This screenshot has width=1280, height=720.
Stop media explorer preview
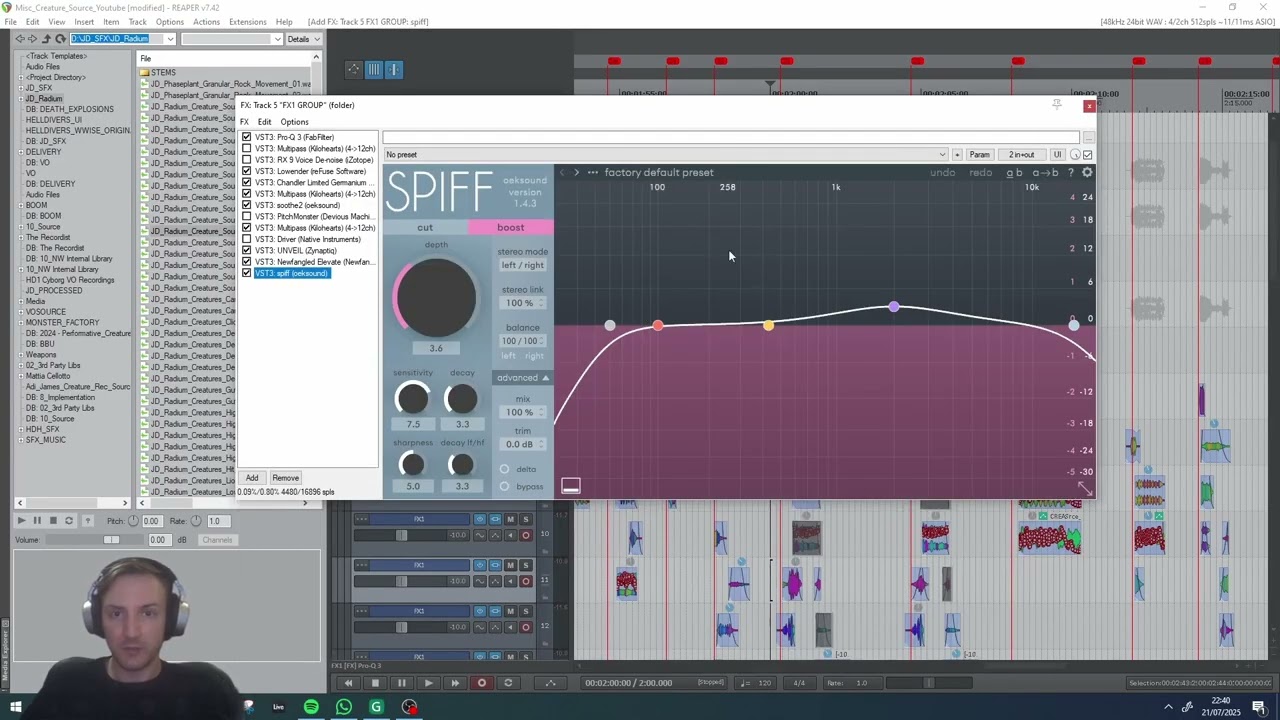pyautogui.click(x=53, y=521)
